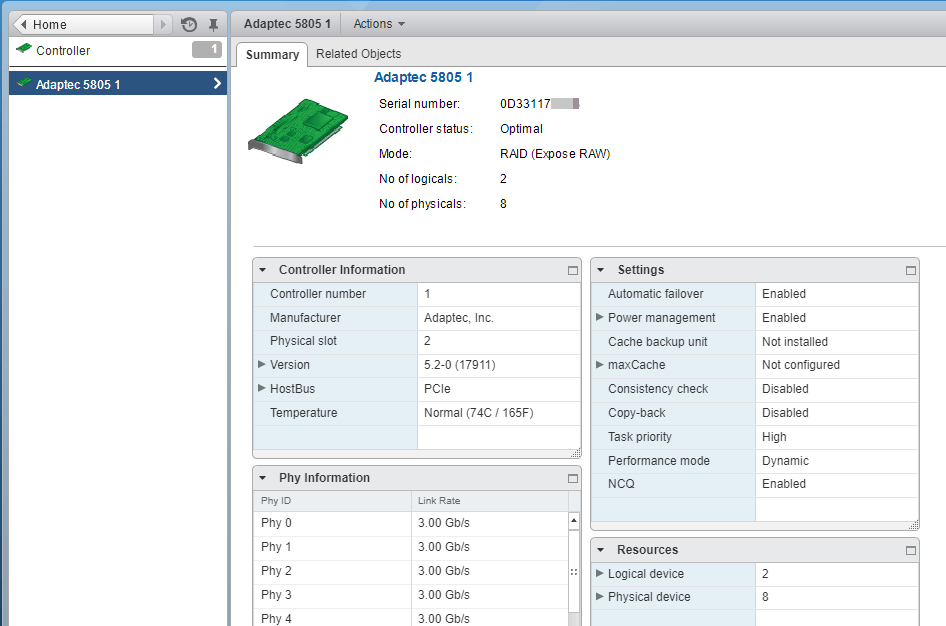Maximize the Controller Information panel
The height and width of the screenshot is (626, 946).
click(572, 270)
